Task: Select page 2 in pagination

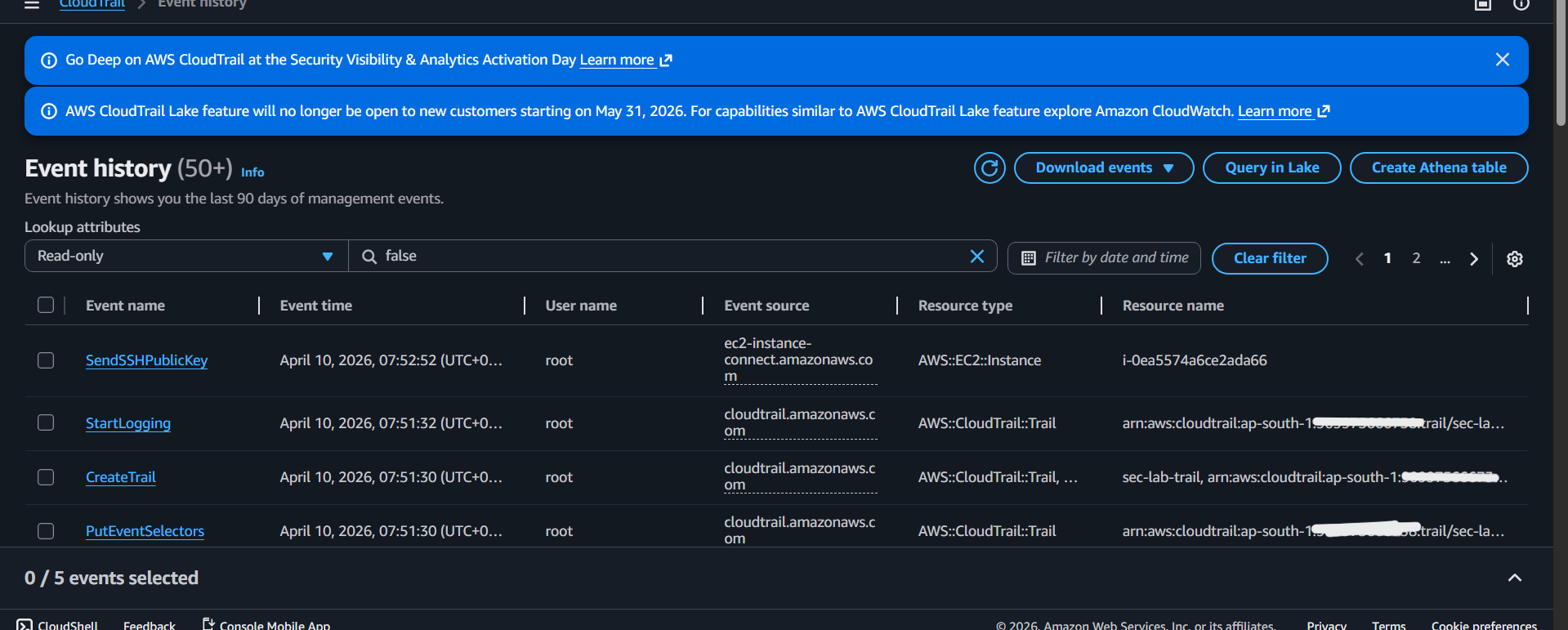Action: click(x=1416, y=258)
